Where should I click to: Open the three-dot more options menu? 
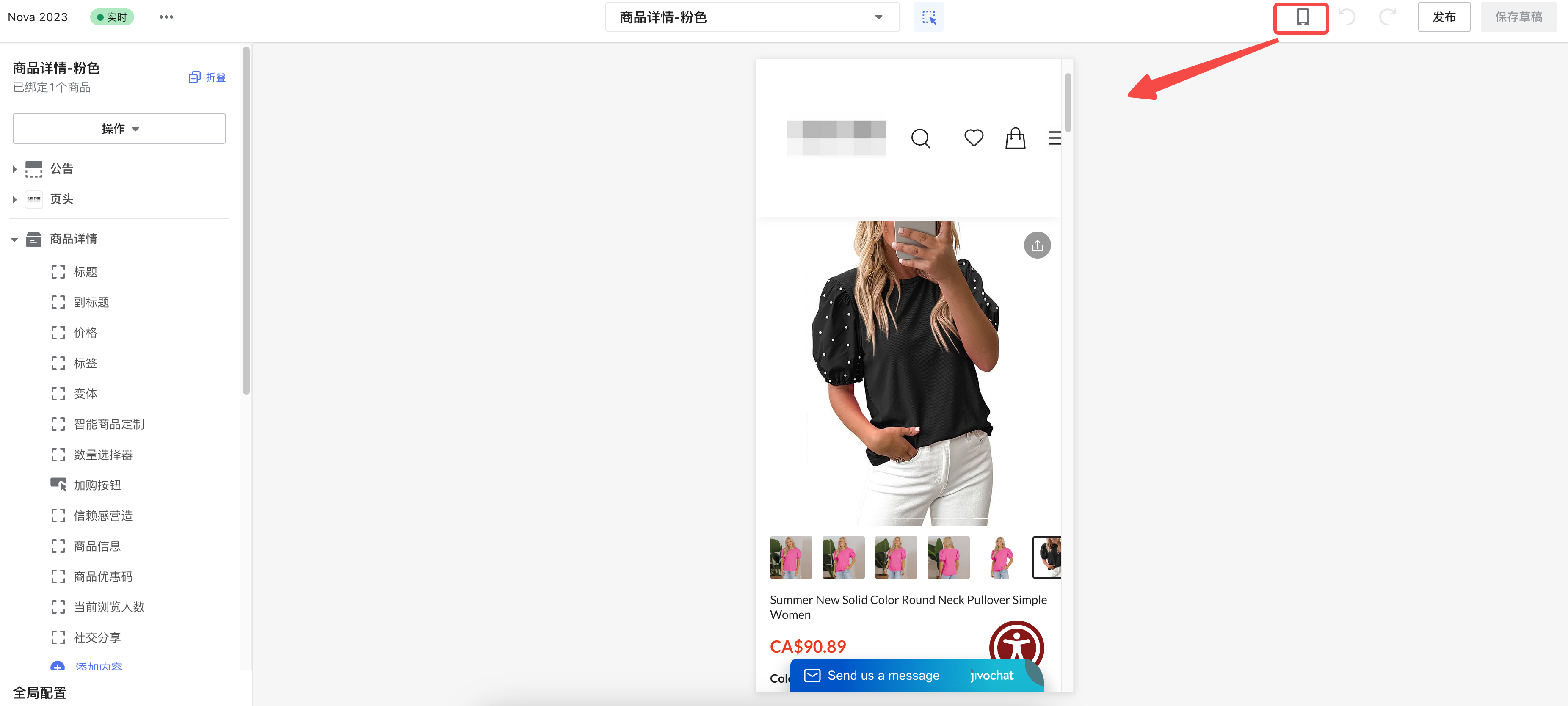click(x=166, y=17)
